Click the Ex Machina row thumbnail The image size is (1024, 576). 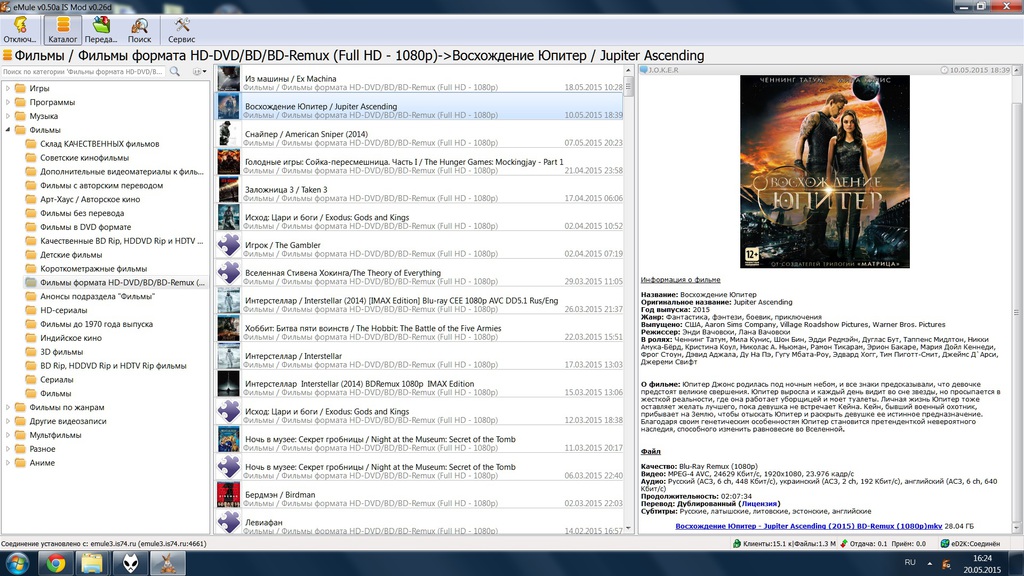tap(229, 78)
